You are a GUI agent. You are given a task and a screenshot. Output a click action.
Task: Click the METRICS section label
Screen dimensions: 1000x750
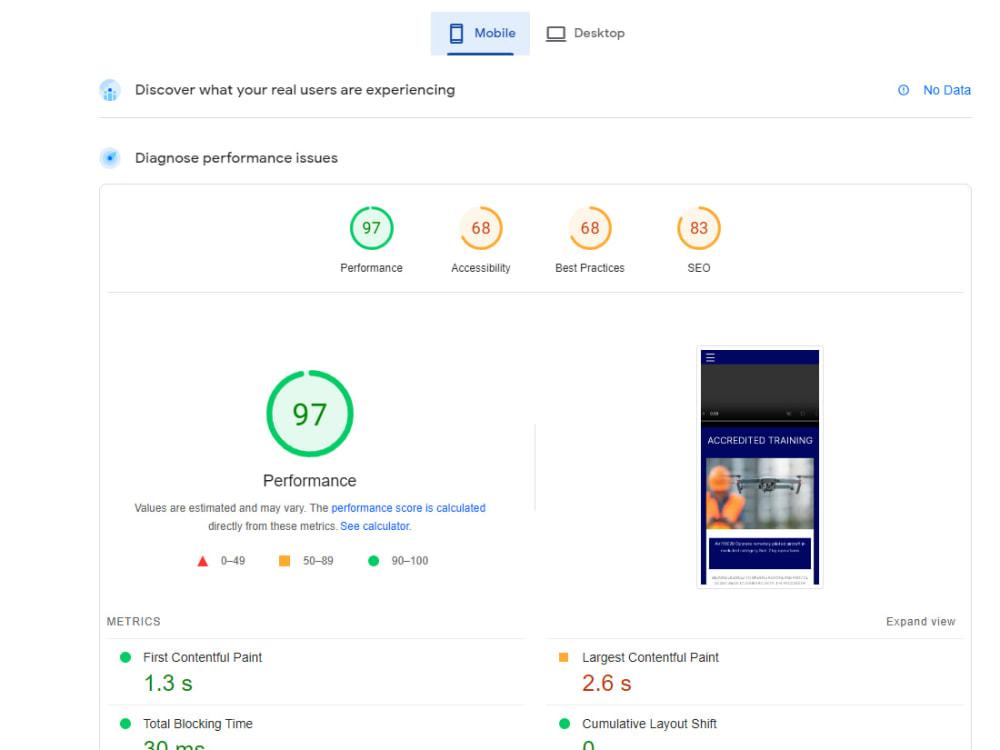(x=133, y=622)
